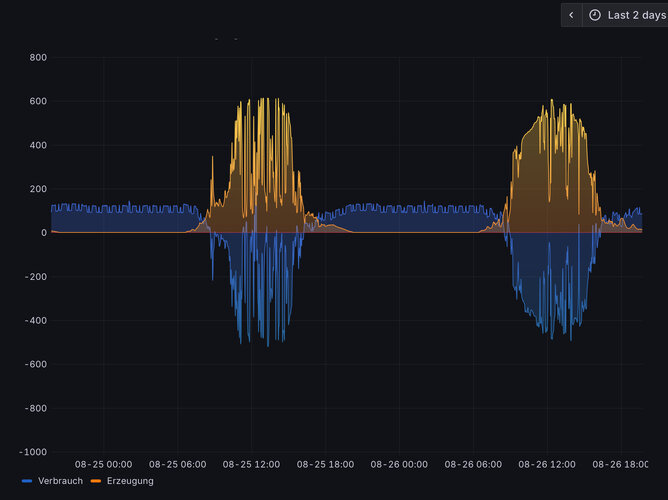Click the 08-26 06:00 x-axis time label
Image resolution: width=668 pixels, height=500 pixels.
473,464
